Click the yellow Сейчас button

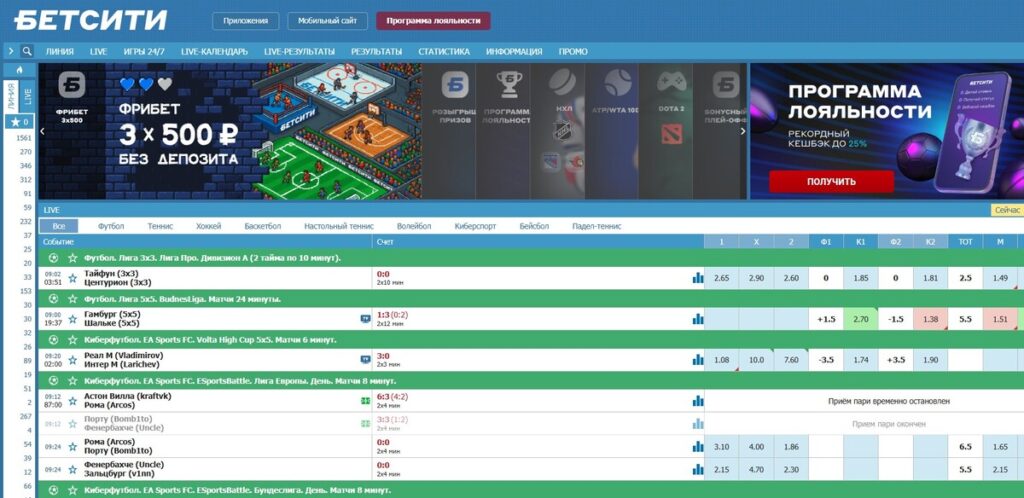(x=1007, y=210)
